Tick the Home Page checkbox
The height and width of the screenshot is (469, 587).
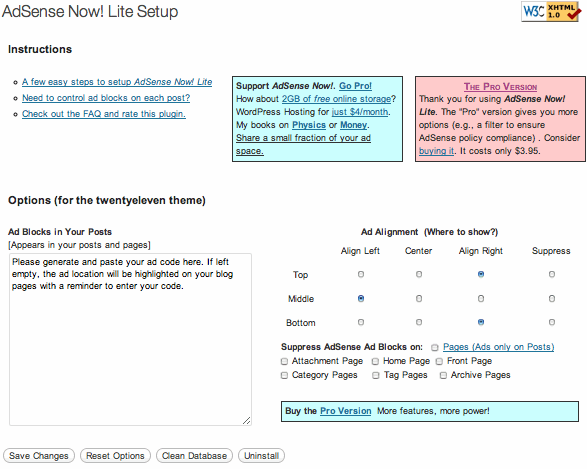(x=375, y=361)
